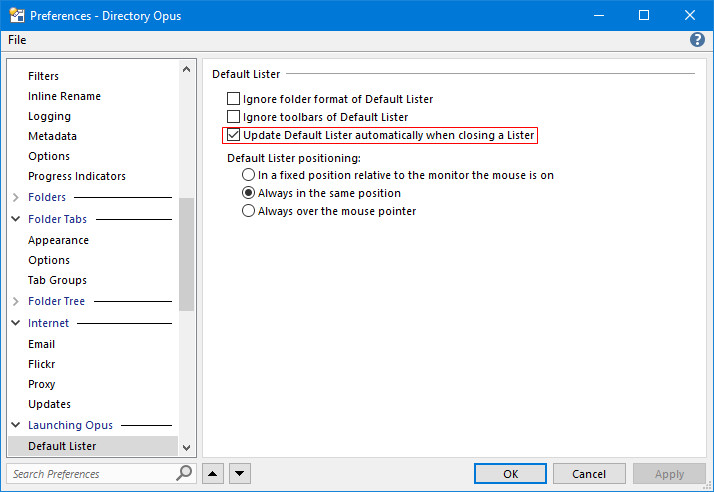
Task: Expand the Folder Tree category
Action: coord(16,301)
